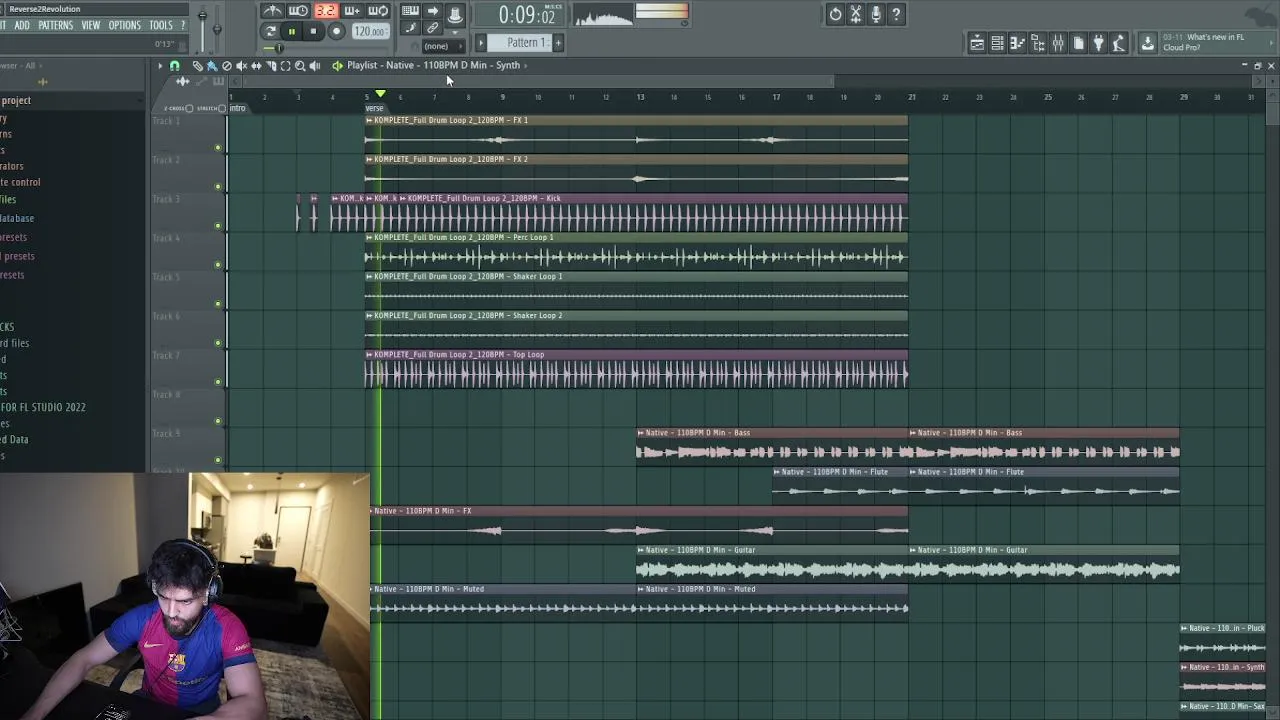Screen dimensions: 1280x720
Task: Open the ? help menu
Action: [x=182, y=25]
